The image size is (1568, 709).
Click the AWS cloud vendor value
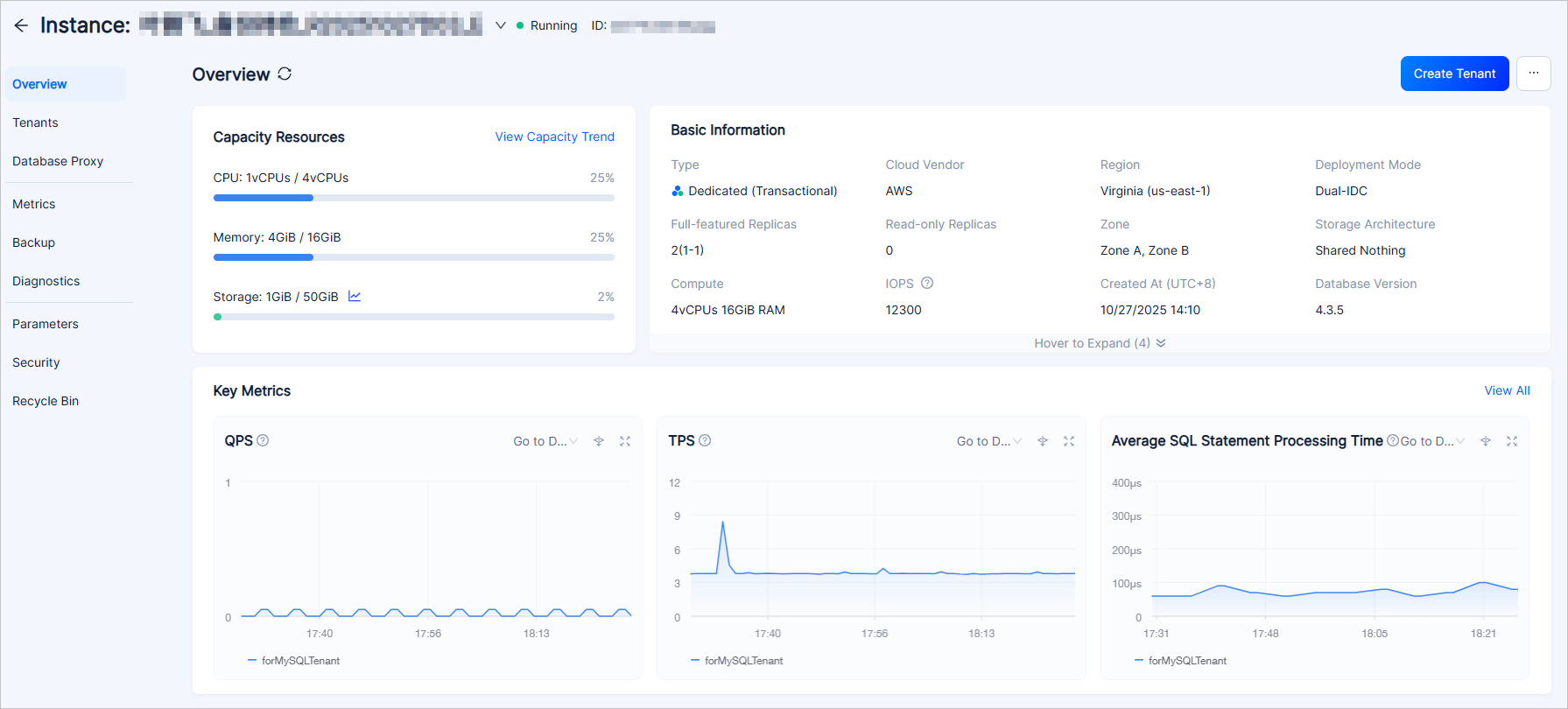[x=899, y=191]
